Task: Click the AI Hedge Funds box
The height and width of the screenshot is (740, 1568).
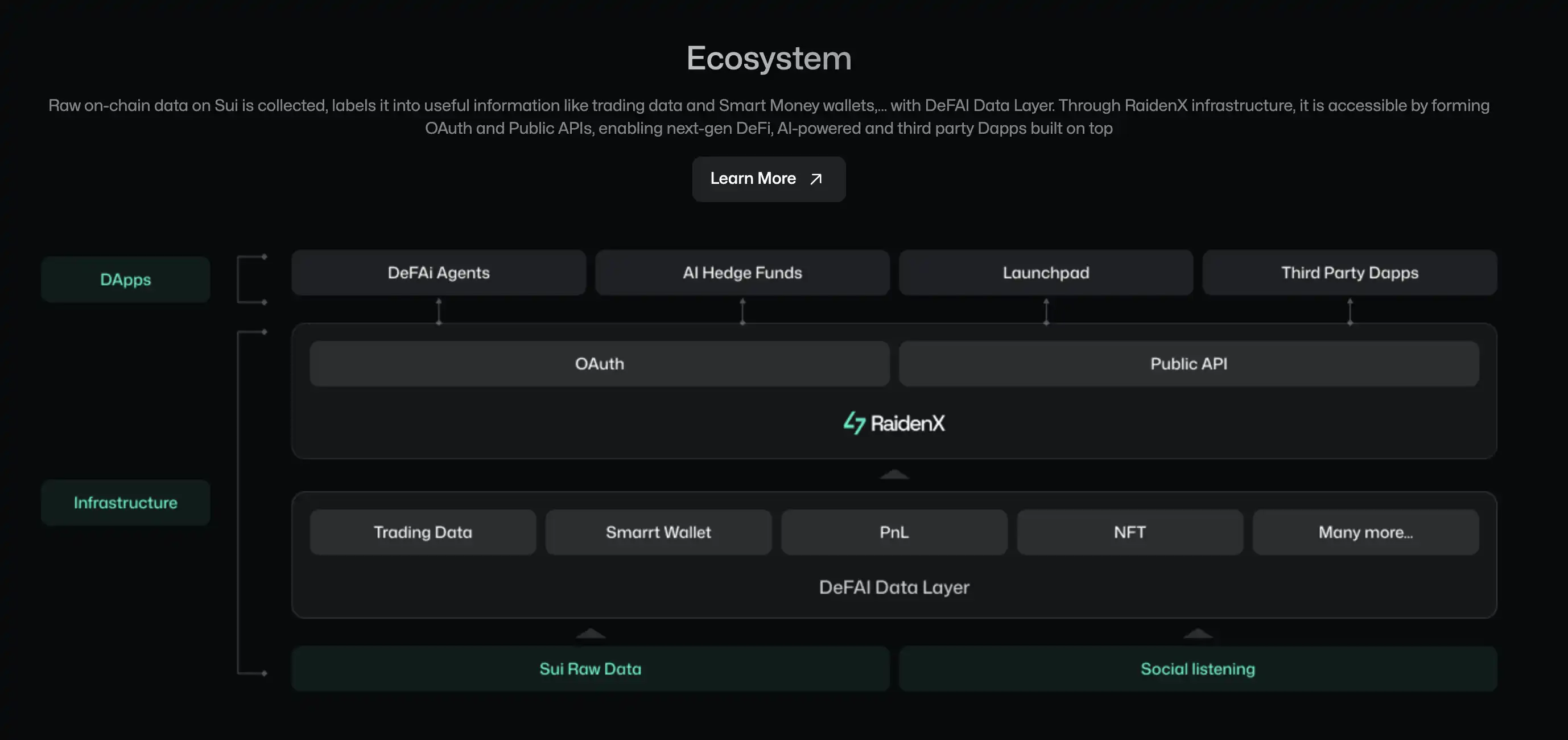Action: coord(742,273)
